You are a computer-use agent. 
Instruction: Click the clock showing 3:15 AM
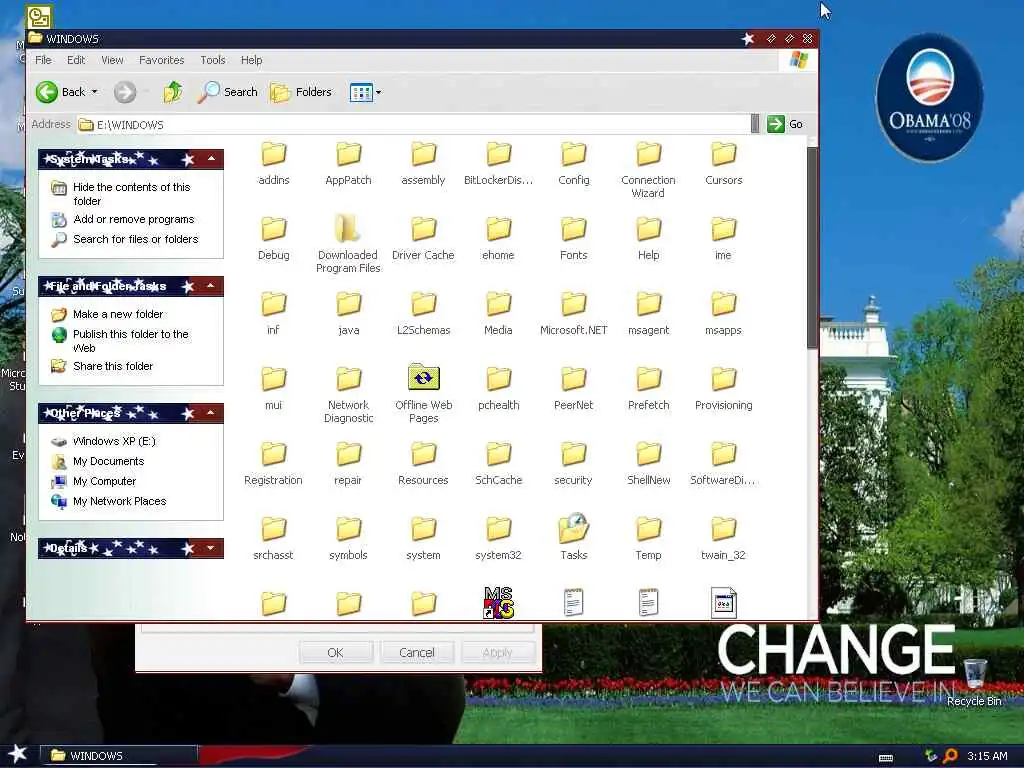987,756
